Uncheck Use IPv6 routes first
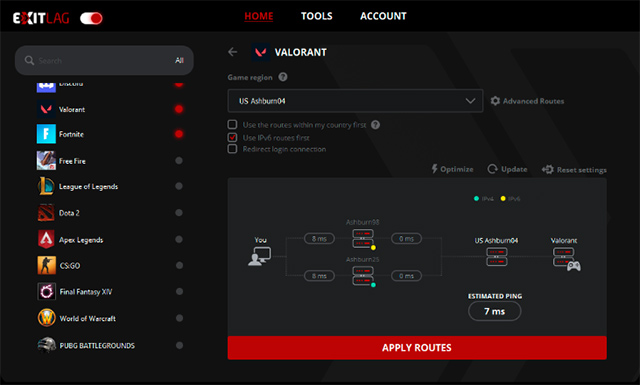 pos(232,137)
